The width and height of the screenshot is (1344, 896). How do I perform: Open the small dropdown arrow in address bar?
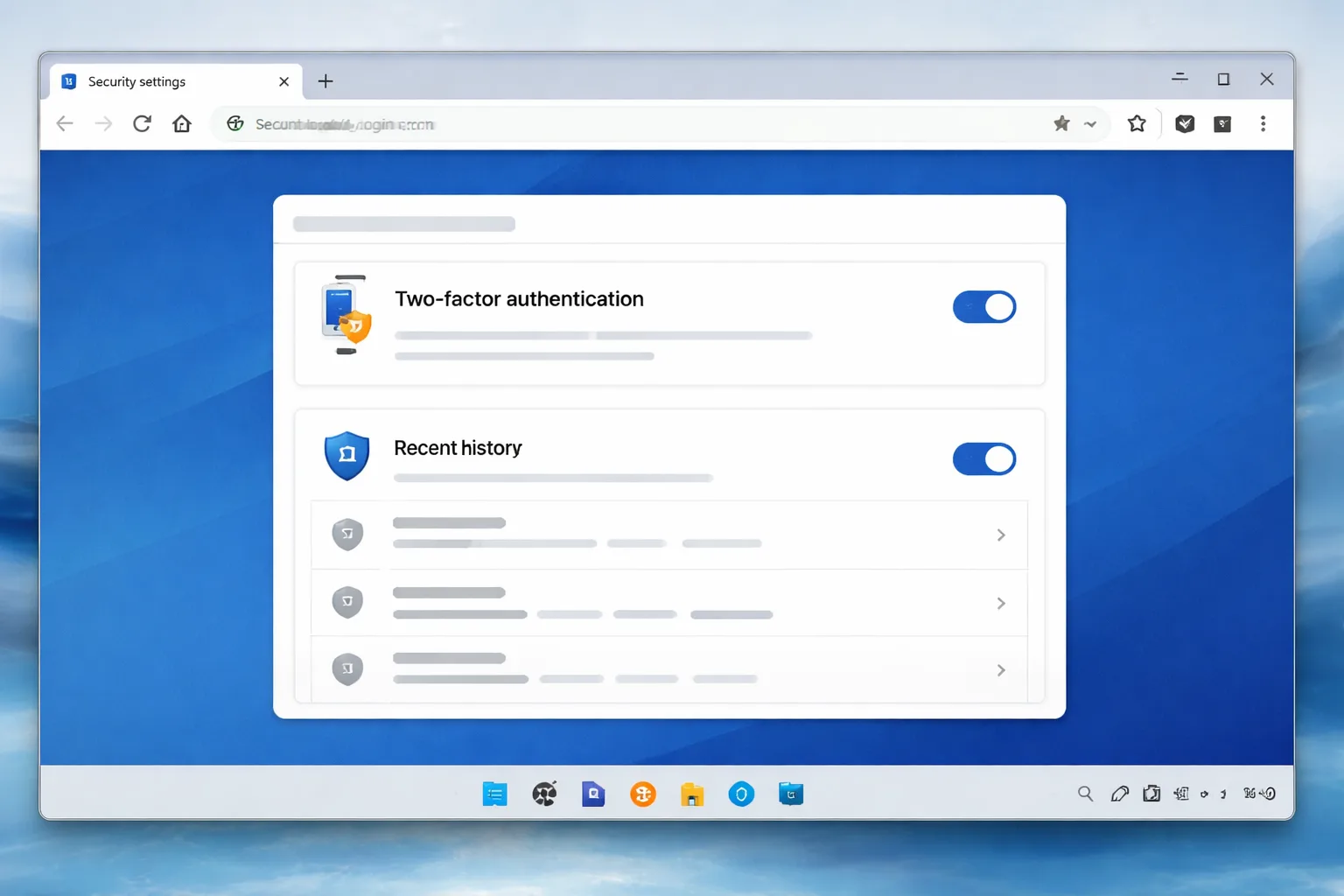pyautogui.click(x=1090, y=124)
